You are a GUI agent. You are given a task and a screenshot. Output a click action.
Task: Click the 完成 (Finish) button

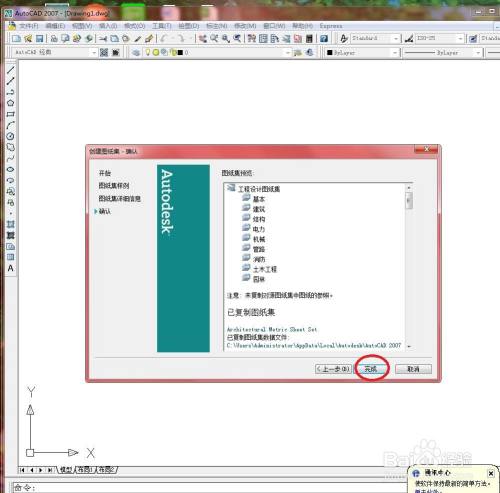click(x=371, y=369)
